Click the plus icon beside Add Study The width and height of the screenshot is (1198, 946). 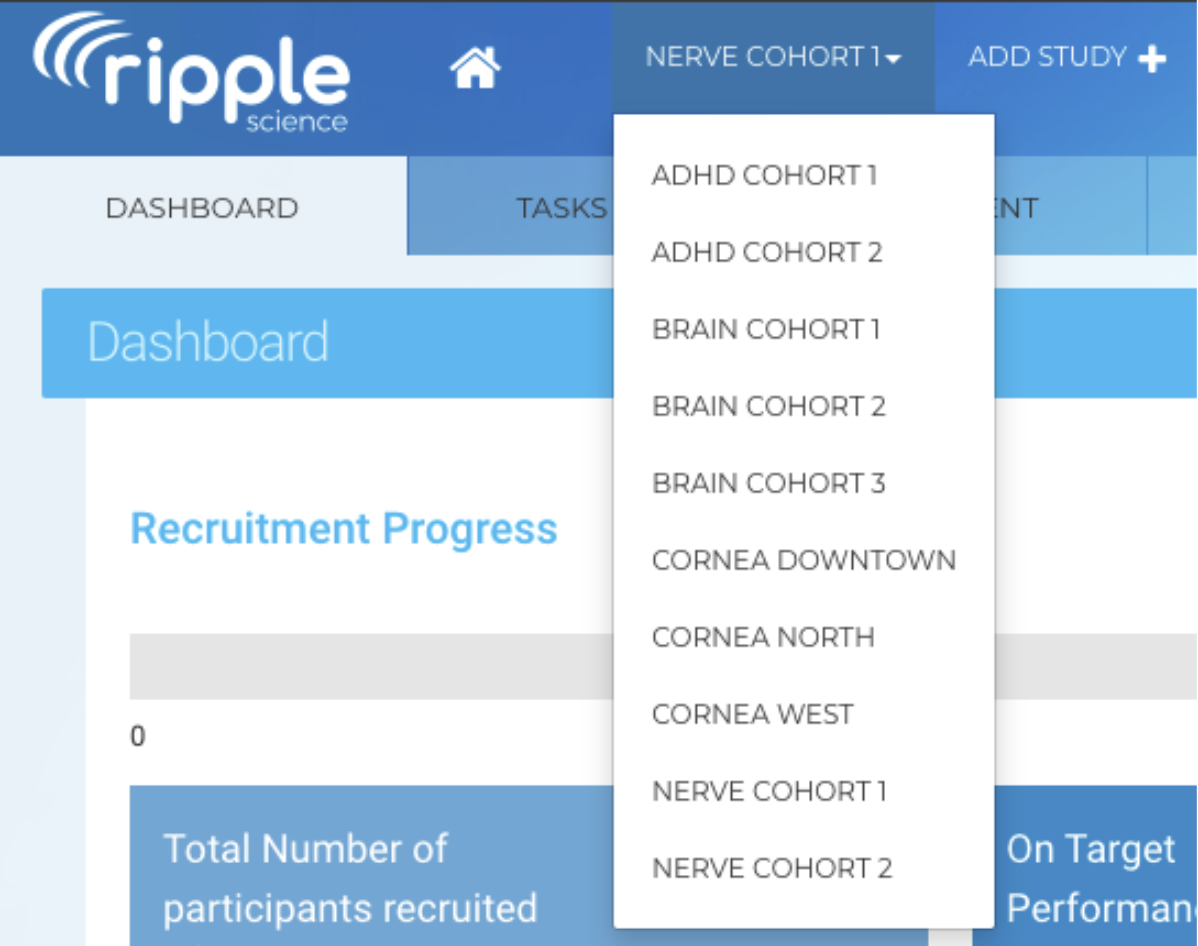point(1152,59)
